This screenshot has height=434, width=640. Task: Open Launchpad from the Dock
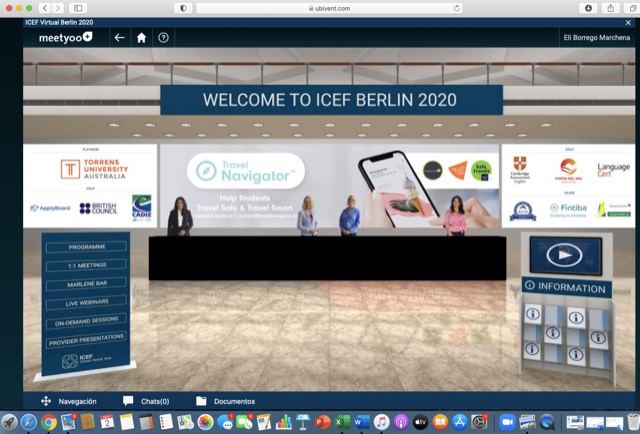[9, 422]
